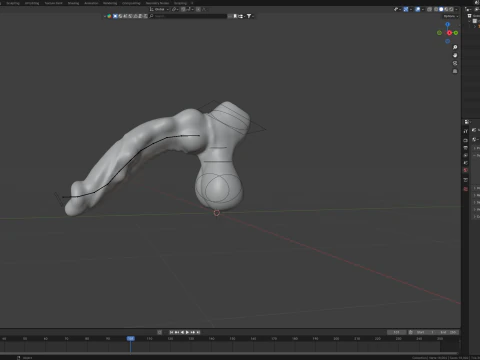The width and height of the screenshot is (480, 360).
Task: Click frame 140 on the timeline ruler
Action: 211,338
